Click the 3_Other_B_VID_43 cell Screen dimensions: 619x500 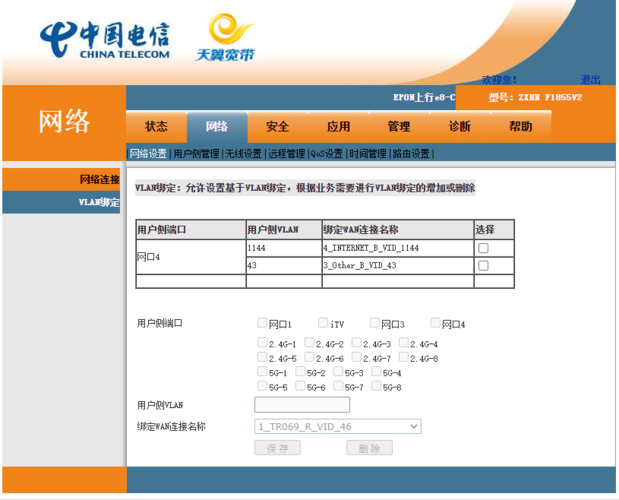point(398,266)
